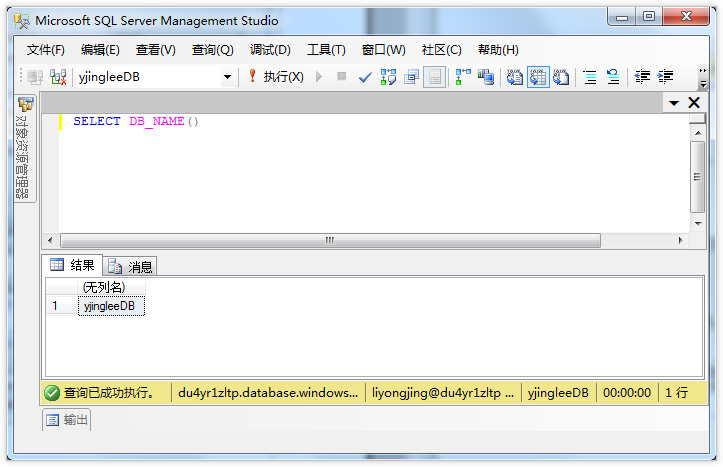Toggle the IntelliSense enabled icon
723x467 pixels.
(434, 77)
